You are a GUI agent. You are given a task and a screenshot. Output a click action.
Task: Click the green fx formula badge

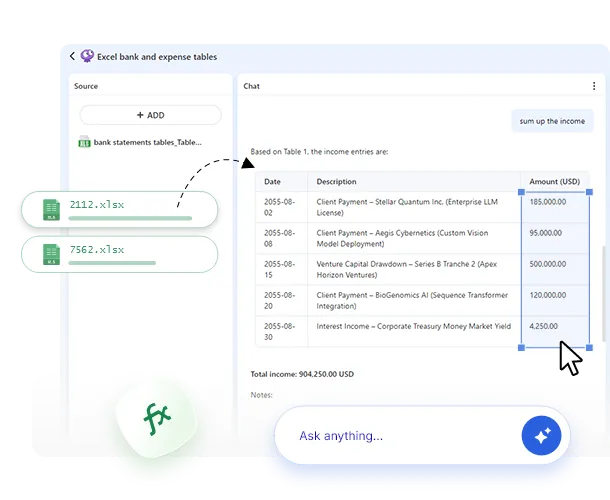click(157, 419)
